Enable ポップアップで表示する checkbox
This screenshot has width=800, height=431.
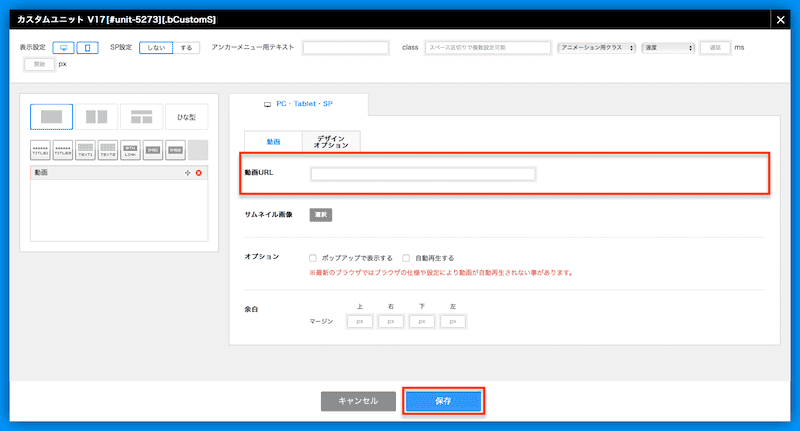click(313, 257)
